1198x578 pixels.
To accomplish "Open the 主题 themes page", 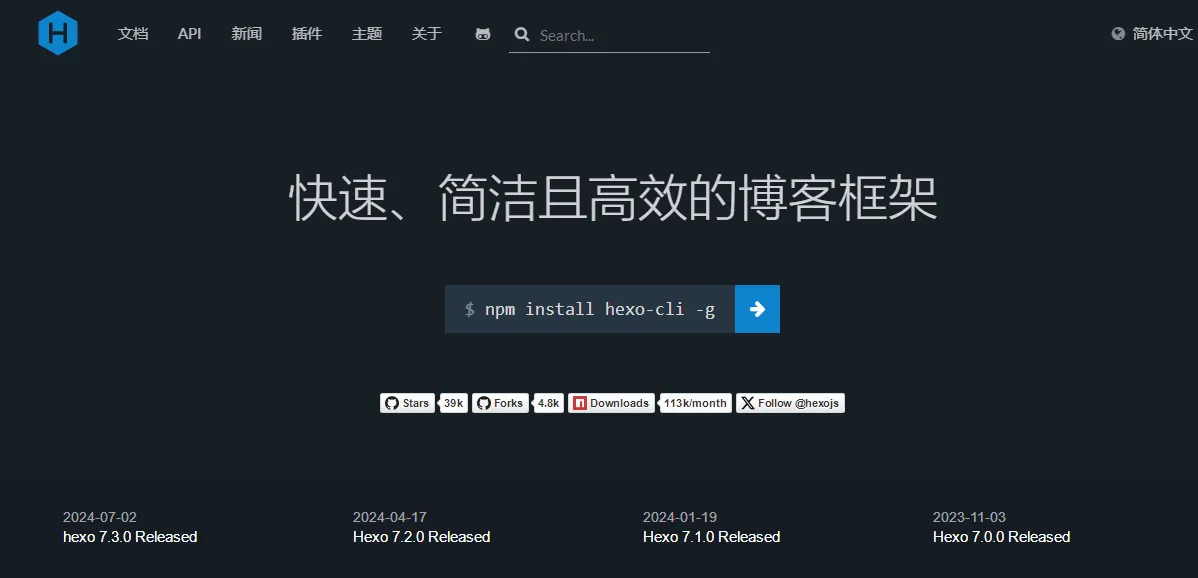I will (x=367, y=34).
